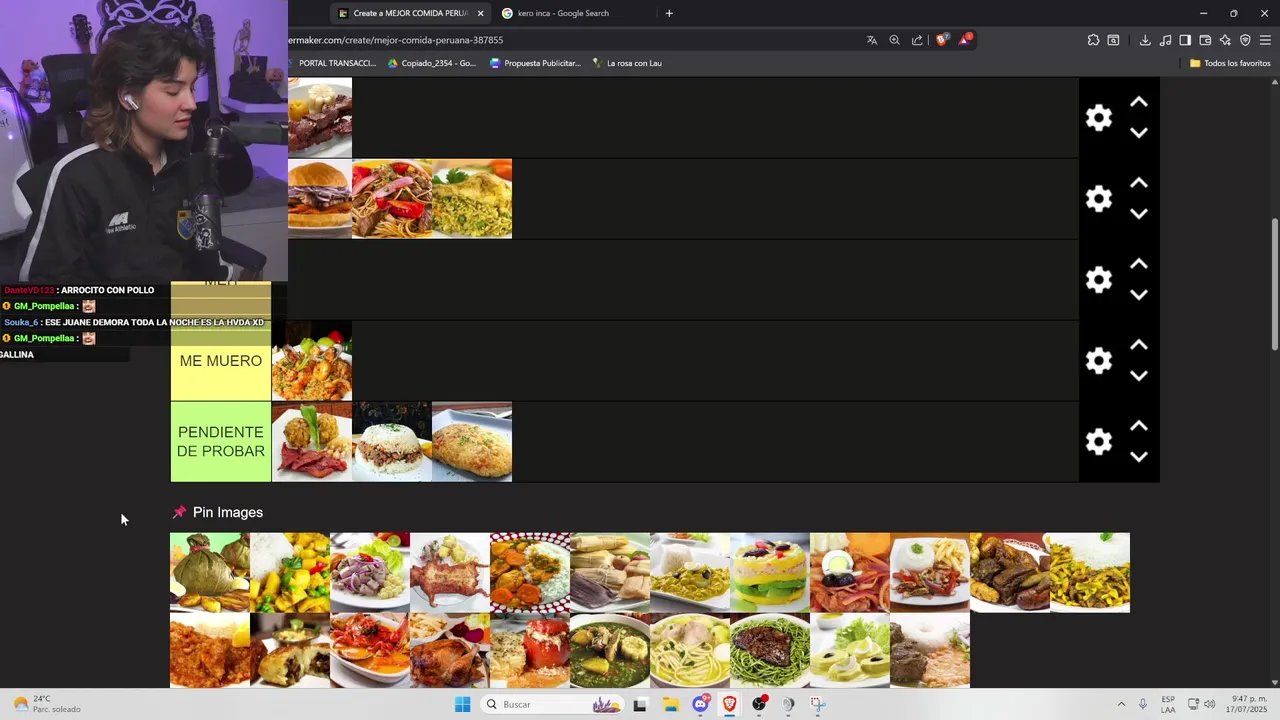Open the Leo AI sparkle icon
Screen dimensions: 1280x720
pyautogui.click(x=1225, y=40)
